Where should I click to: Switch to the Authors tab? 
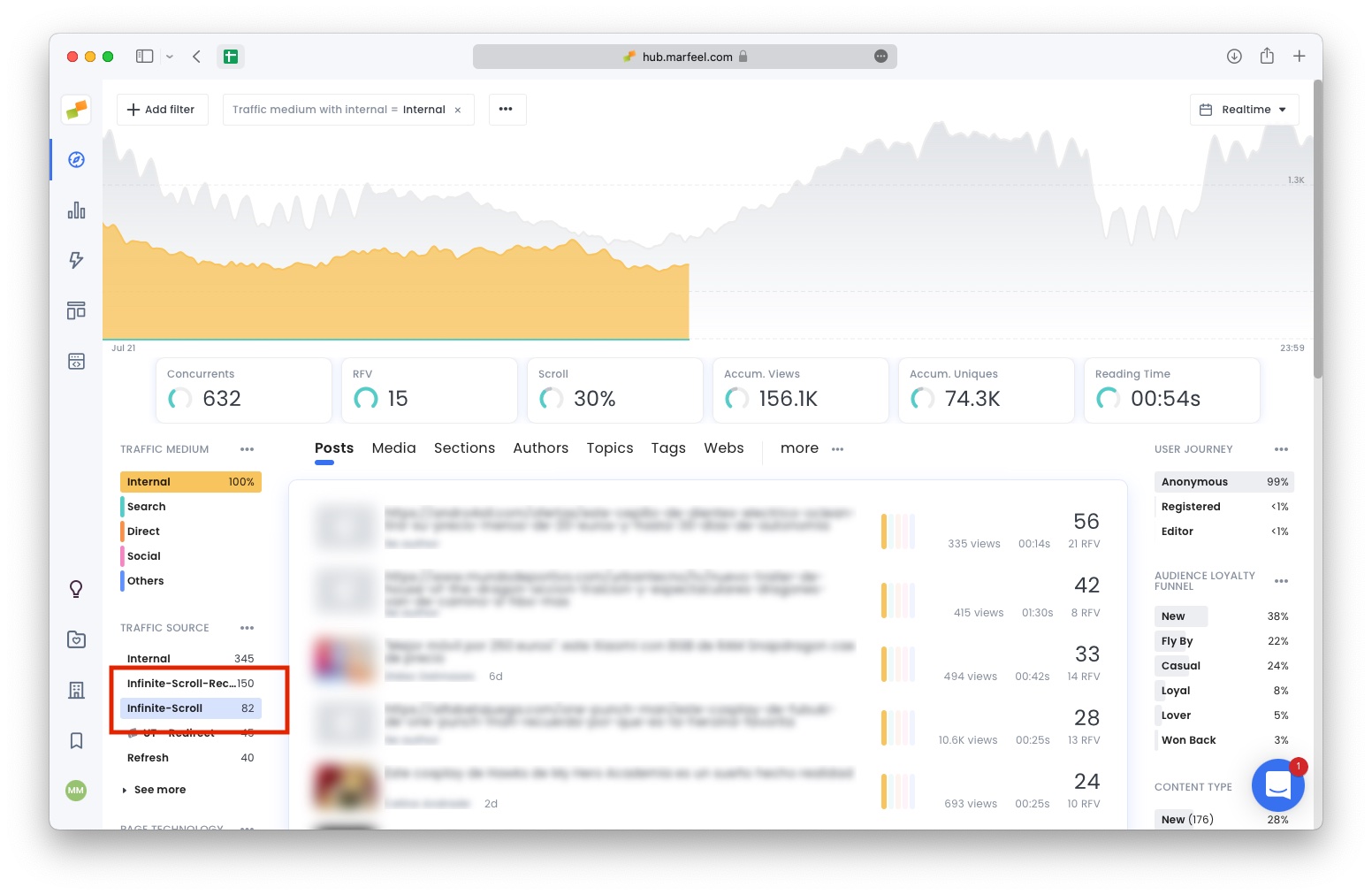(x=540, y=448)
